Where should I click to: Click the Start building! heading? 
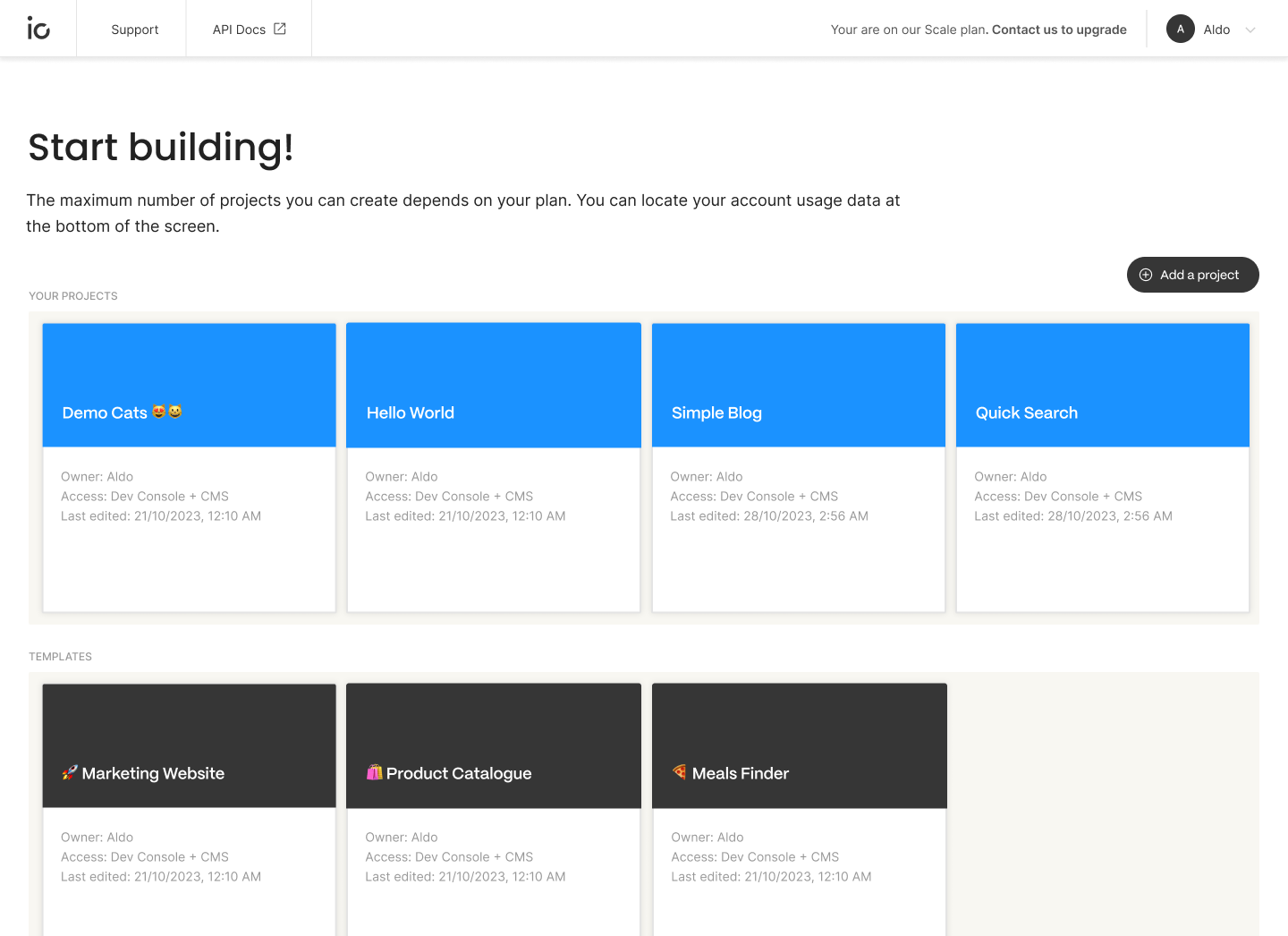pos(161,148)
